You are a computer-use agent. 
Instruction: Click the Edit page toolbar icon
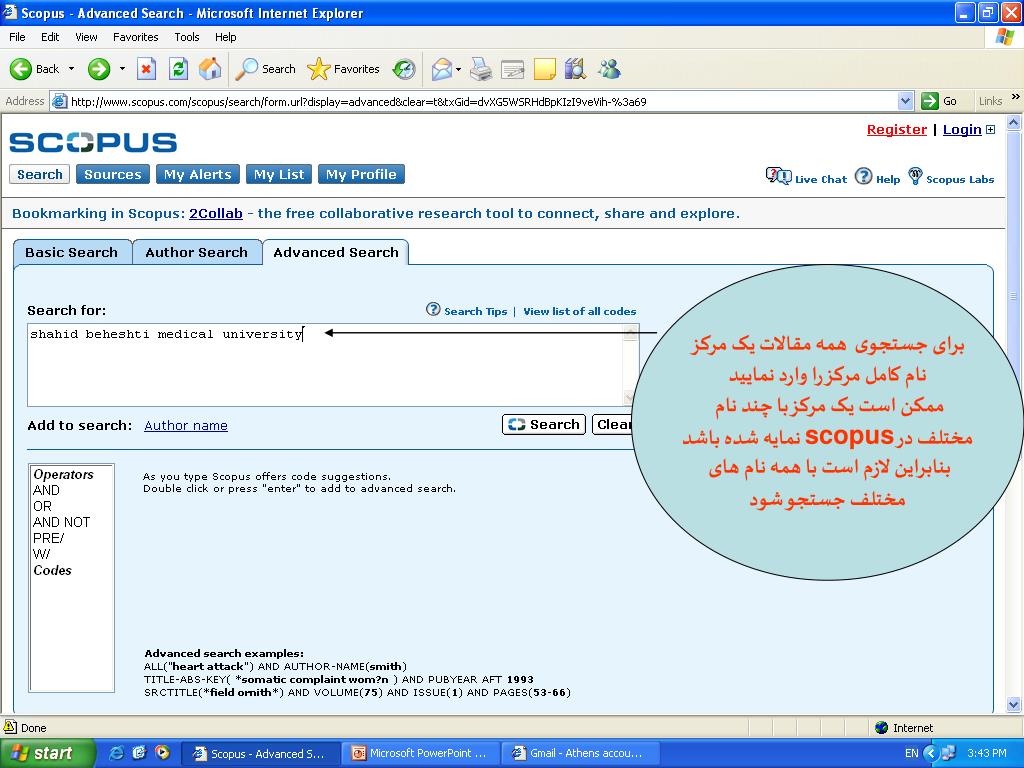coord(513,69)
